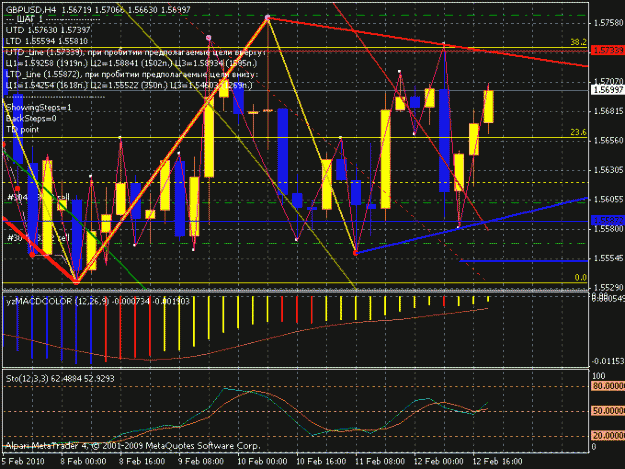The image size is (625, 469).
Task: Select the Fibonacci 23.6 level label
Action: 578,132
